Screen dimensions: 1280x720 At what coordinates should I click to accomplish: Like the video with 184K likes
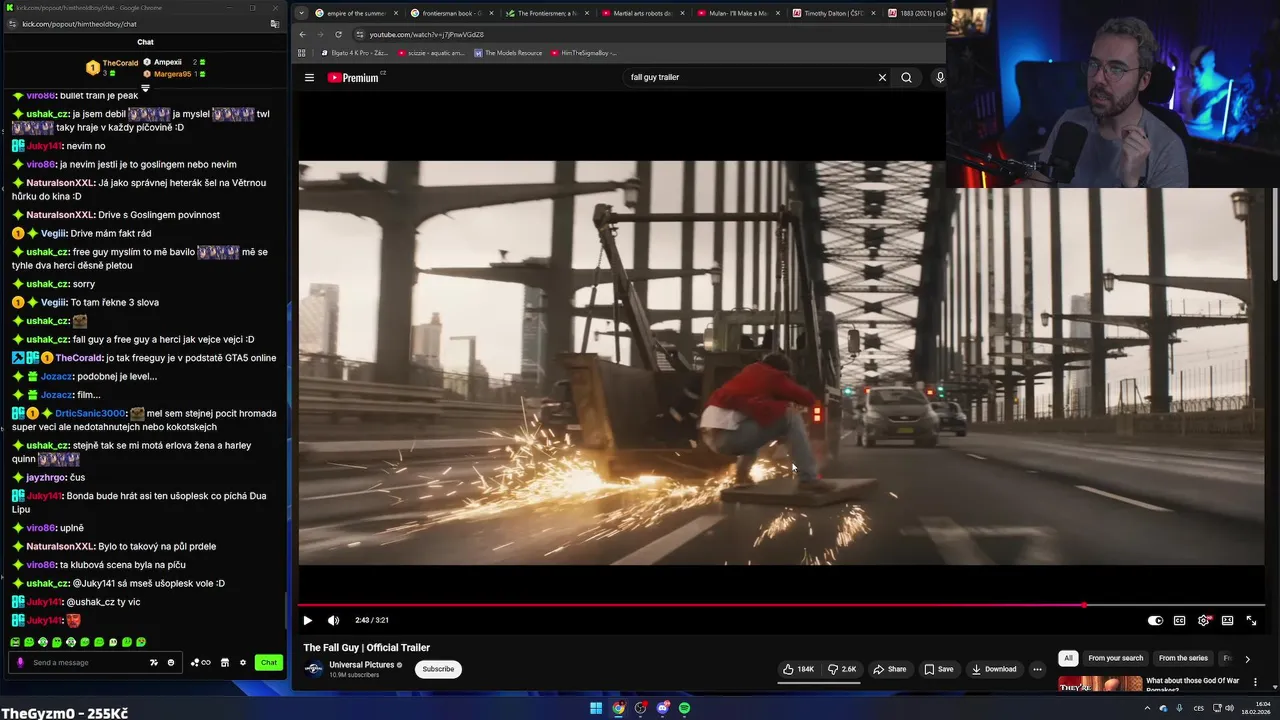pos(798,669)
